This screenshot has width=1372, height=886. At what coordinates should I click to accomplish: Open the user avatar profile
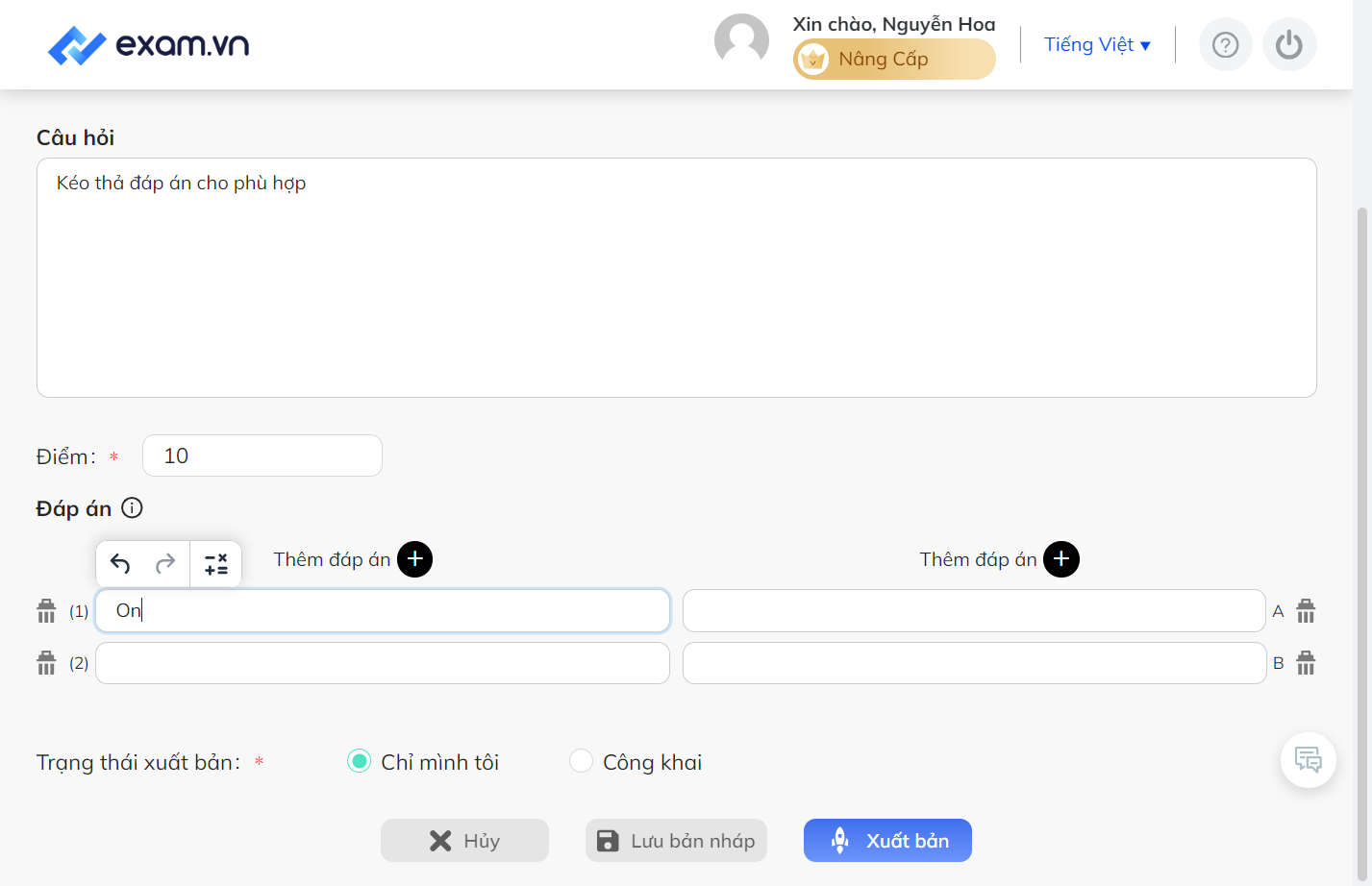(741, 40)
